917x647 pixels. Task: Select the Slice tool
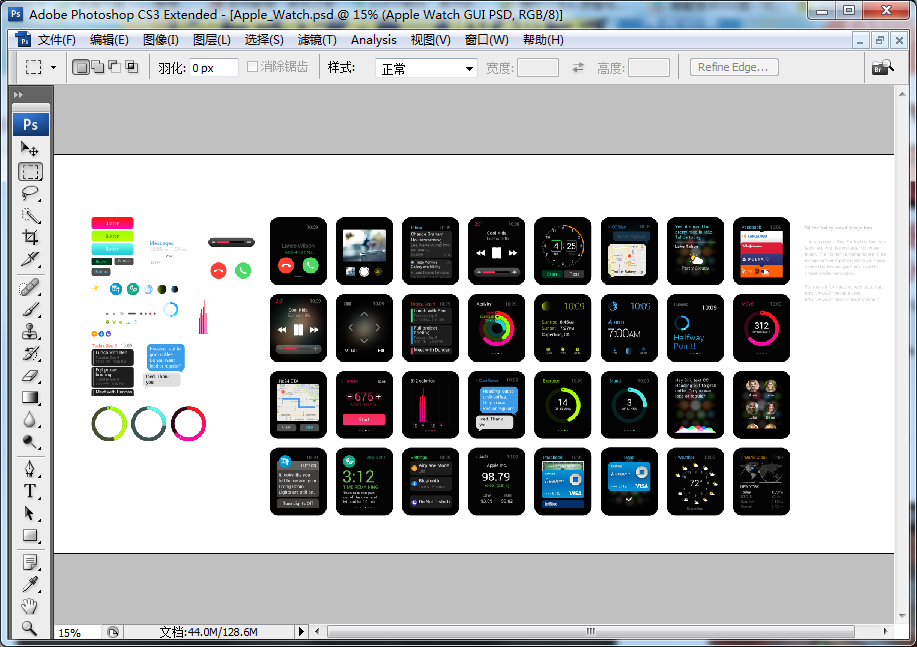(30, 259)
